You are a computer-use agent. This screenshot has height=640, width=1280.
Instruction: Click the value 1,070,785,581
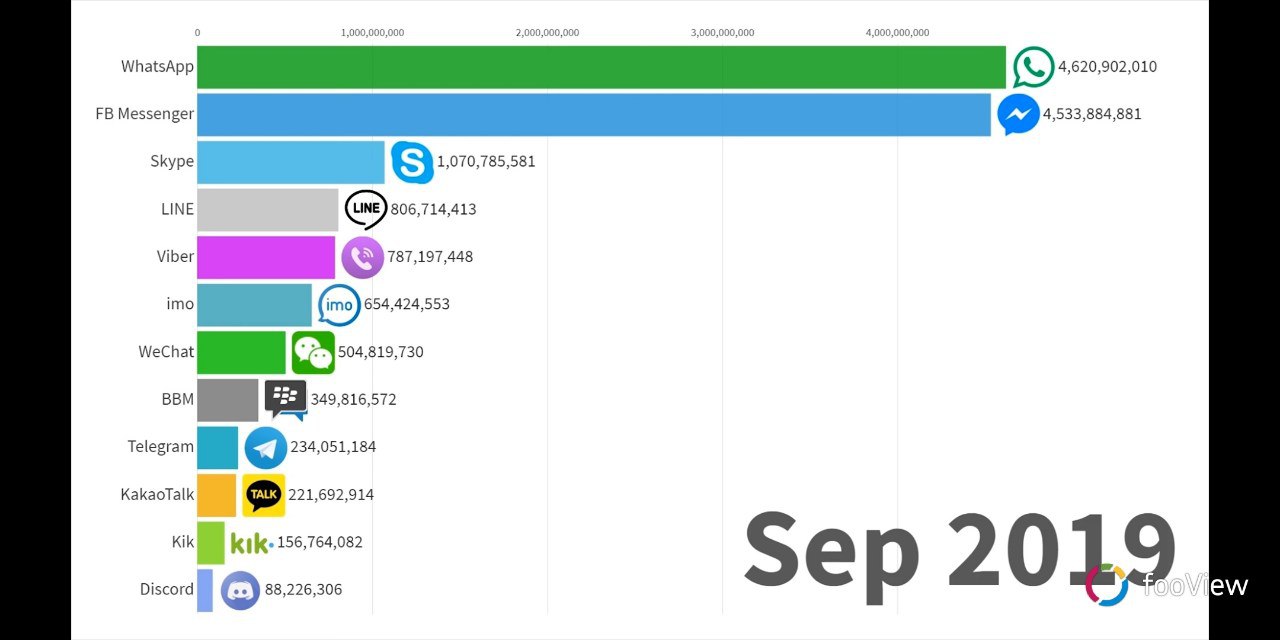point(486,162)
